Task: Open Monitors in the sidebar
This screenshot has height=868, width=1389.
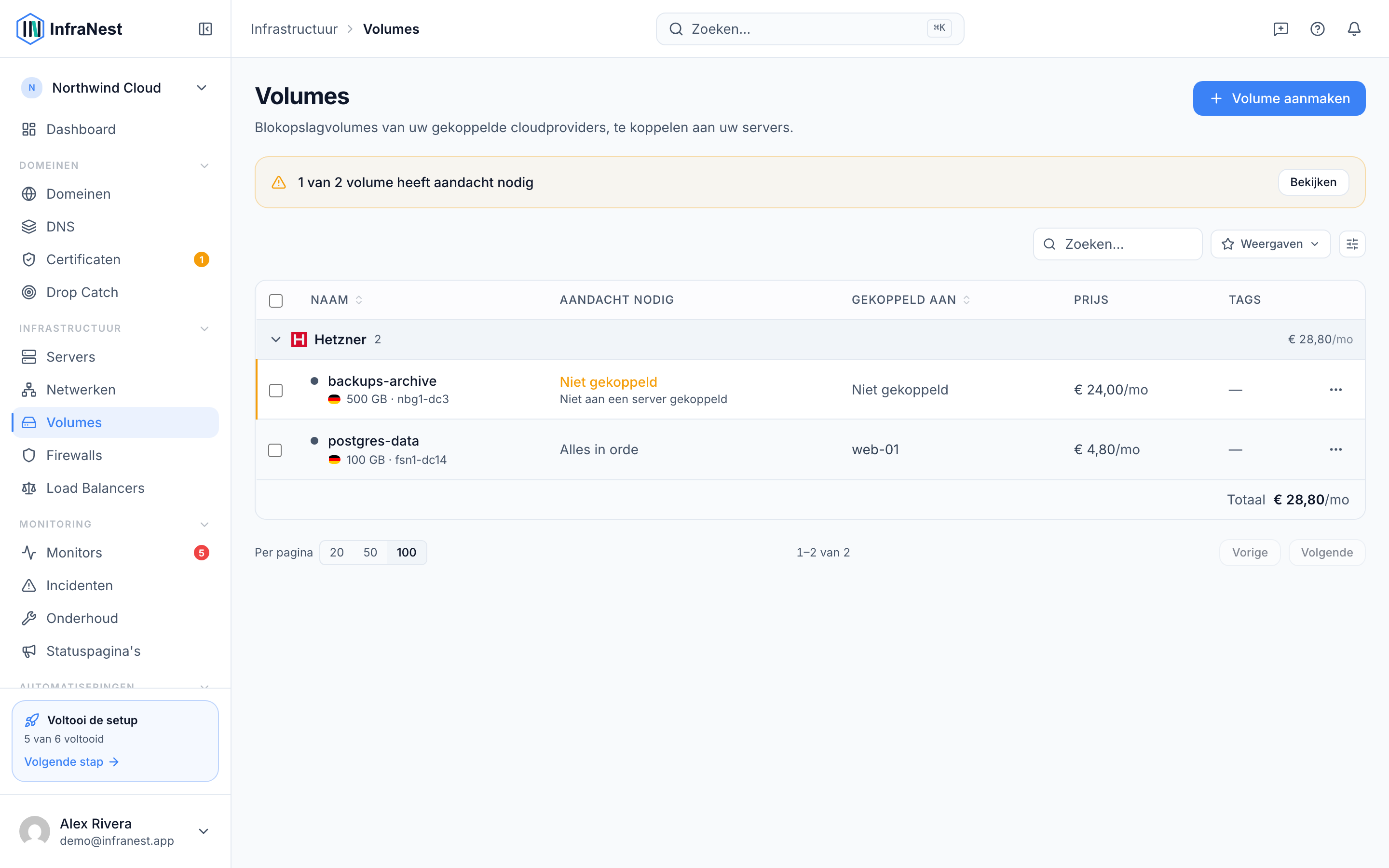Action: click(x=115, y=553)
